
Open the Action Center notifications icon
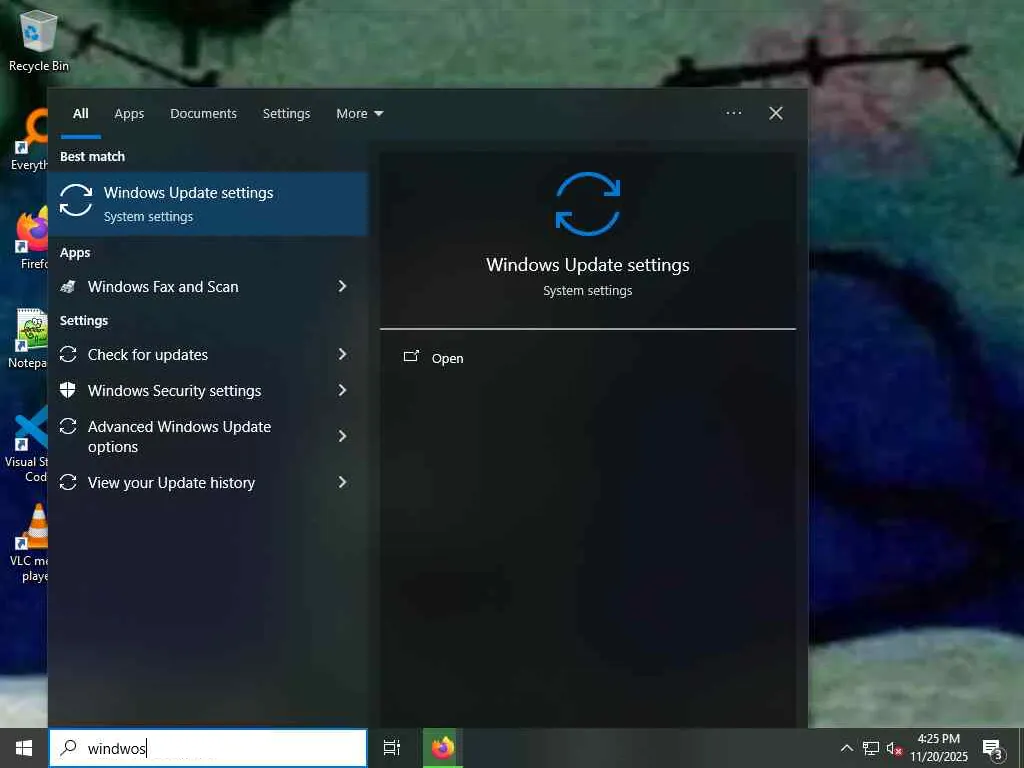(993, 748)
